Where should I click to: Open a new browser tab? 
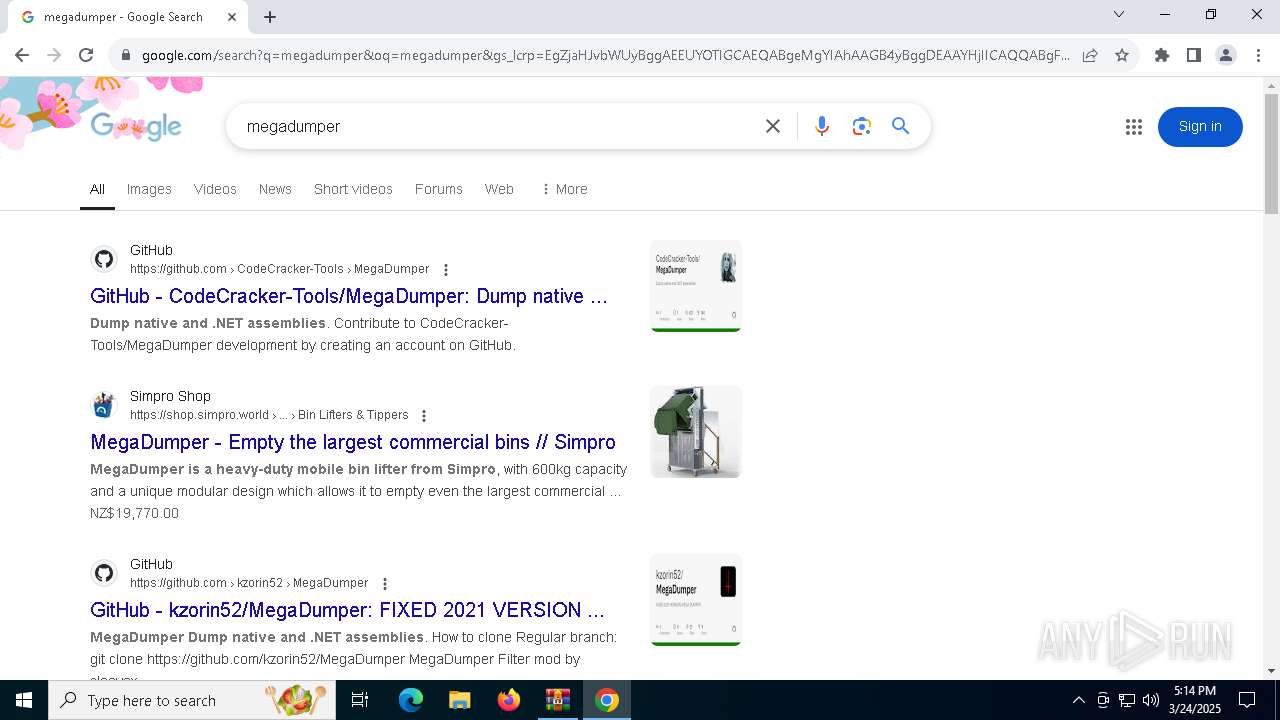click(270, 17)
